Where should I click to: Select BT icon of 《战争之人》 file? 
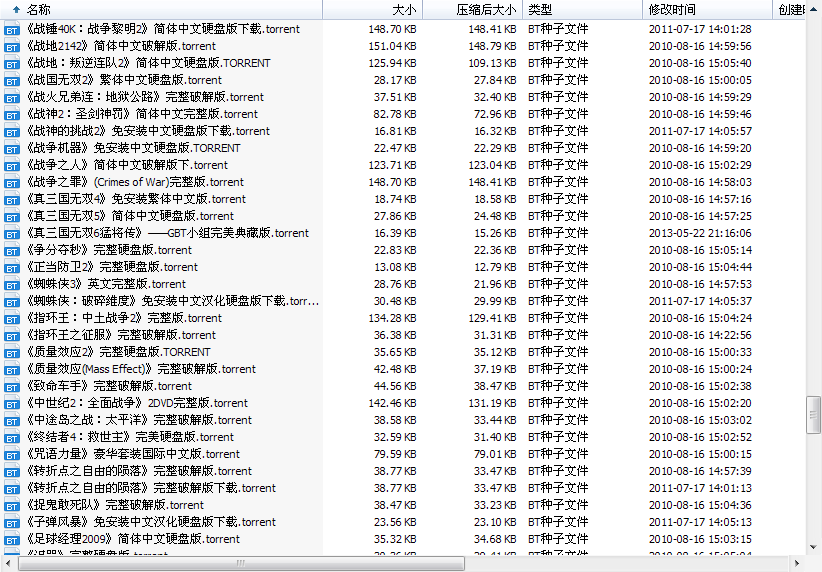point(12,165)
